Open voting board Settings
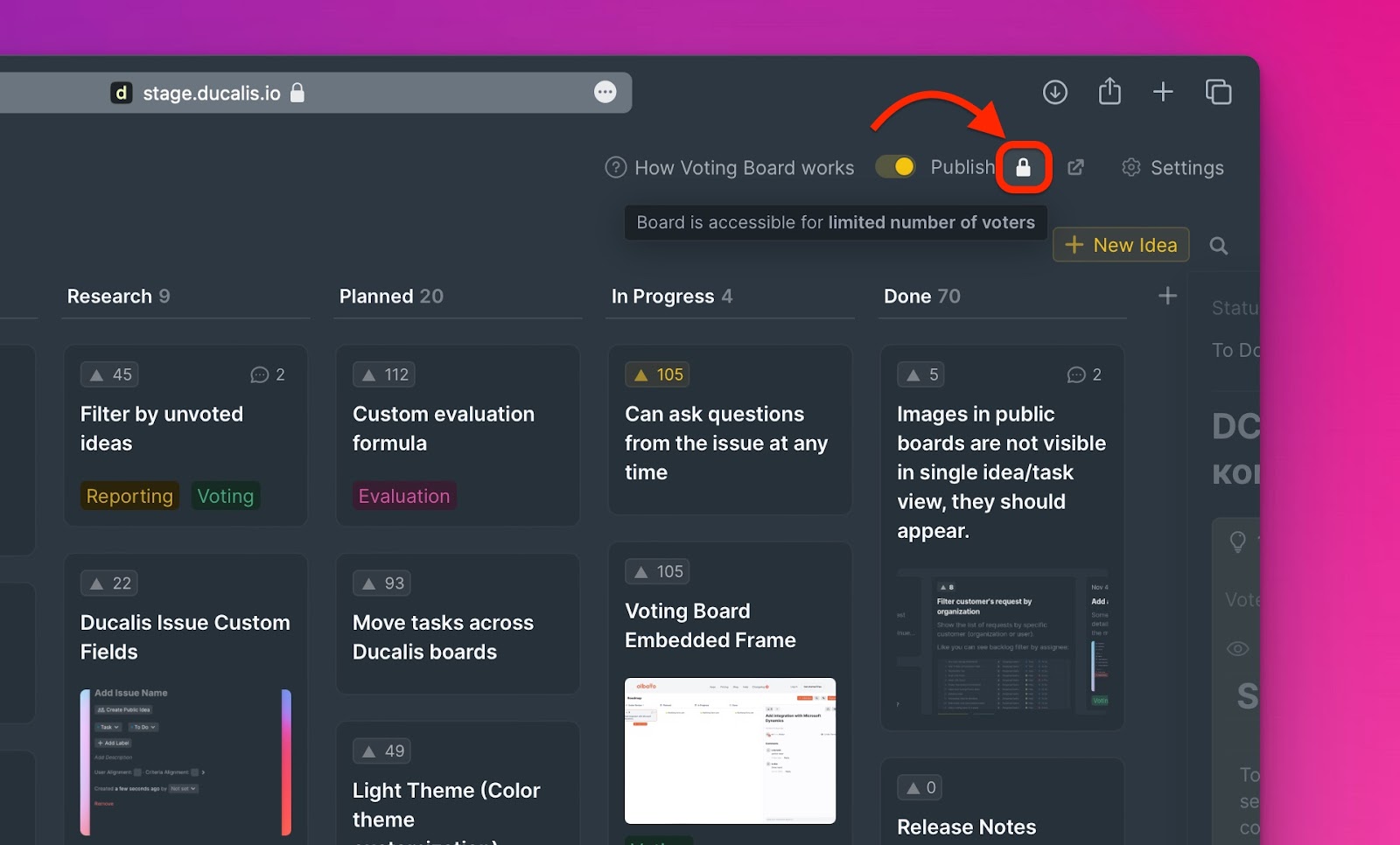Viewport: 1400px width, 845px height. click(x=1172, y=167)
